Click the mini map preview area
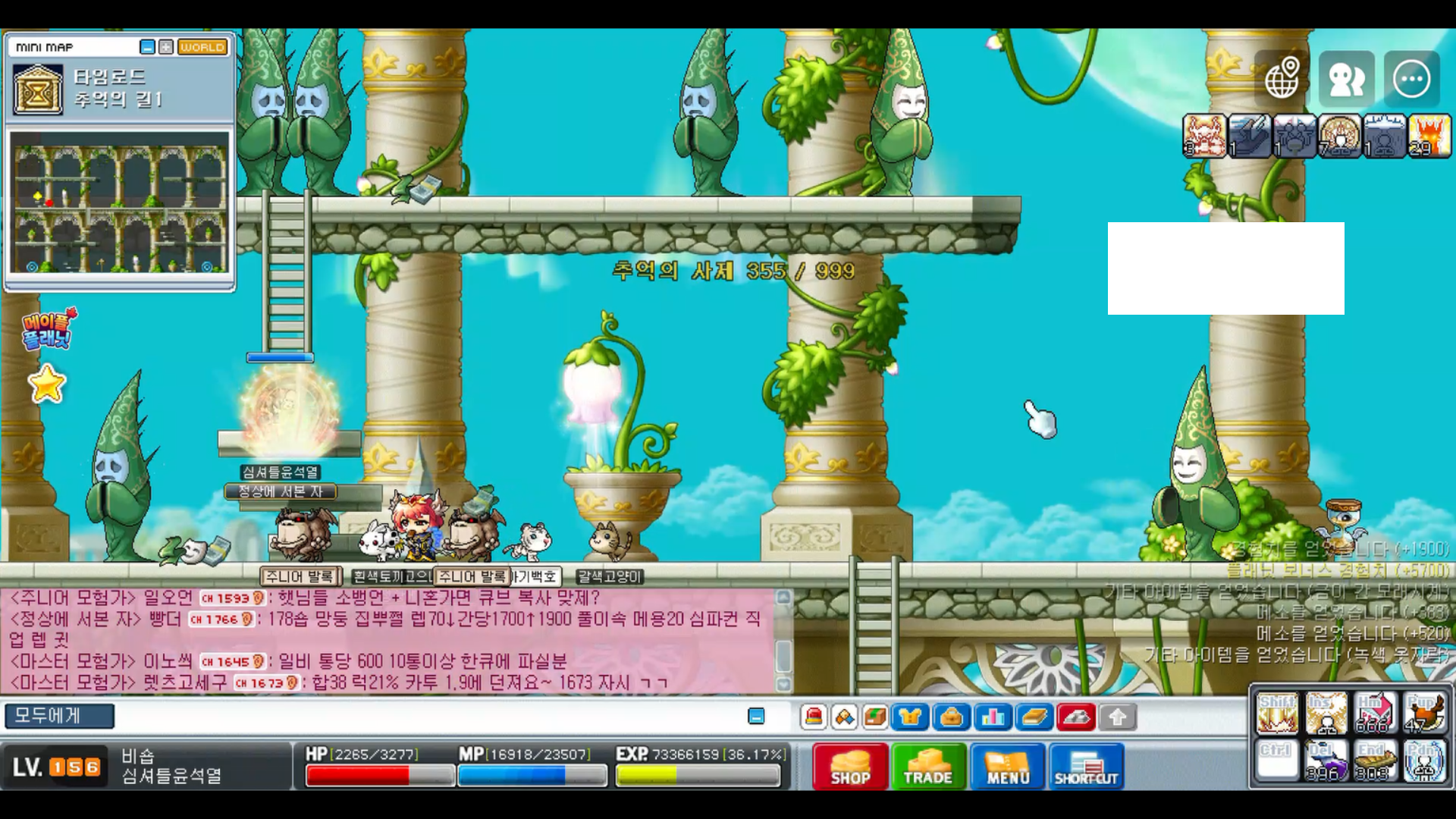The image size is (1456, 819). point(119,202)
